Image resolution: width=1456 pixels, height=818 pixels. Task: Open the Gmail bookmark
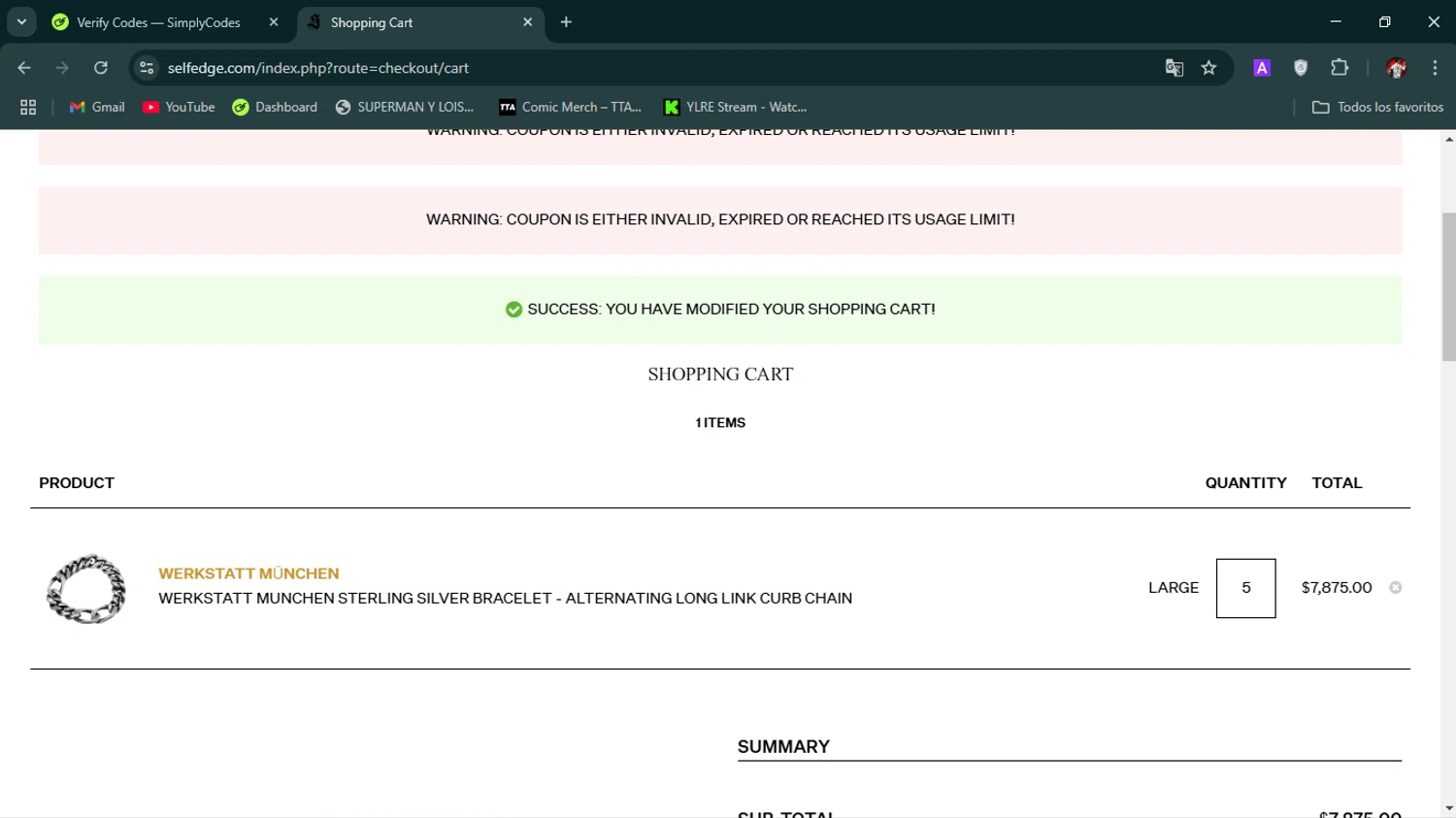pyautogui.click(x=97, y=107)
